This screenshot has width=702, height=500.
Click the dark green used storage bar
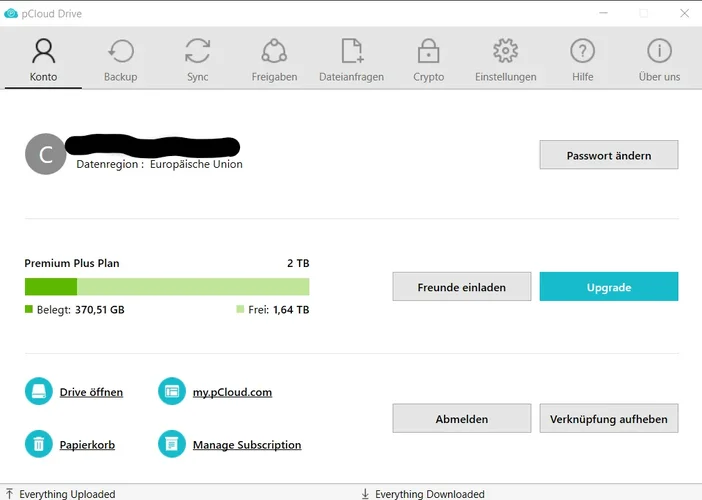click(51, 286)
